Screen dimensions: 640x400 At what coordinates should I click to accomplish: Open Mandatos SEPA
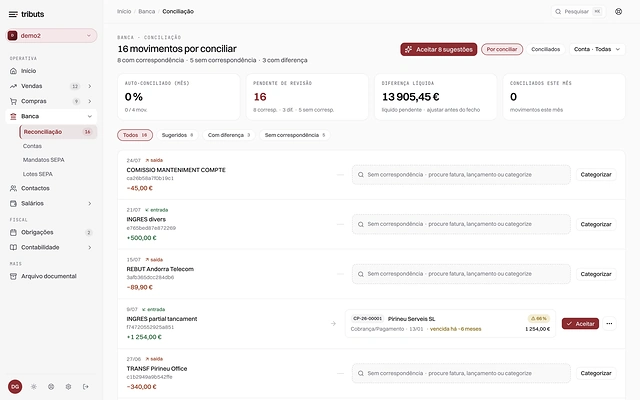44,160
